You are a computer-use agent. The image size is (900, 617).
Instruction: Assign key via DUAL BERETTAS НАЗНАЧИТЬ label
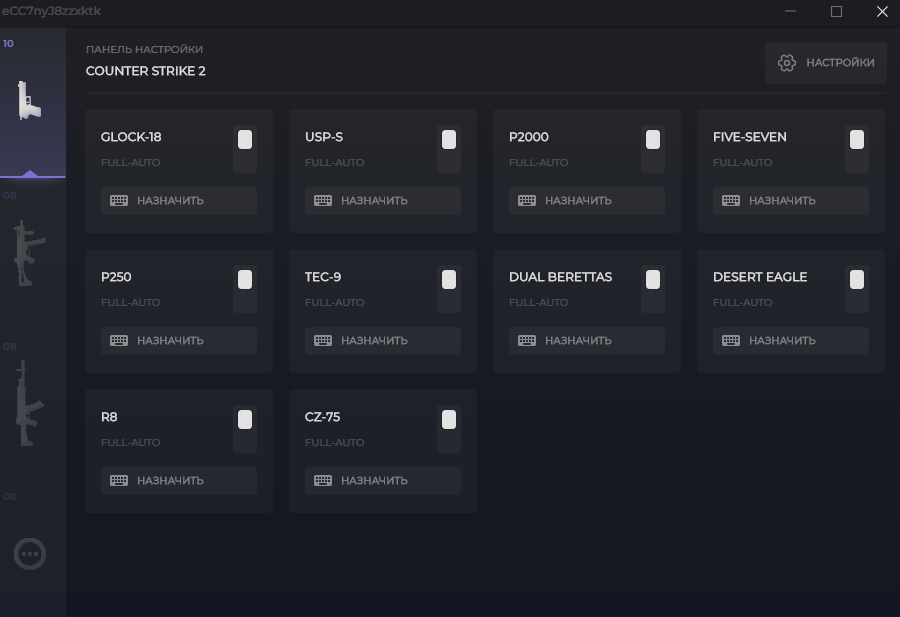pos(578,340)
